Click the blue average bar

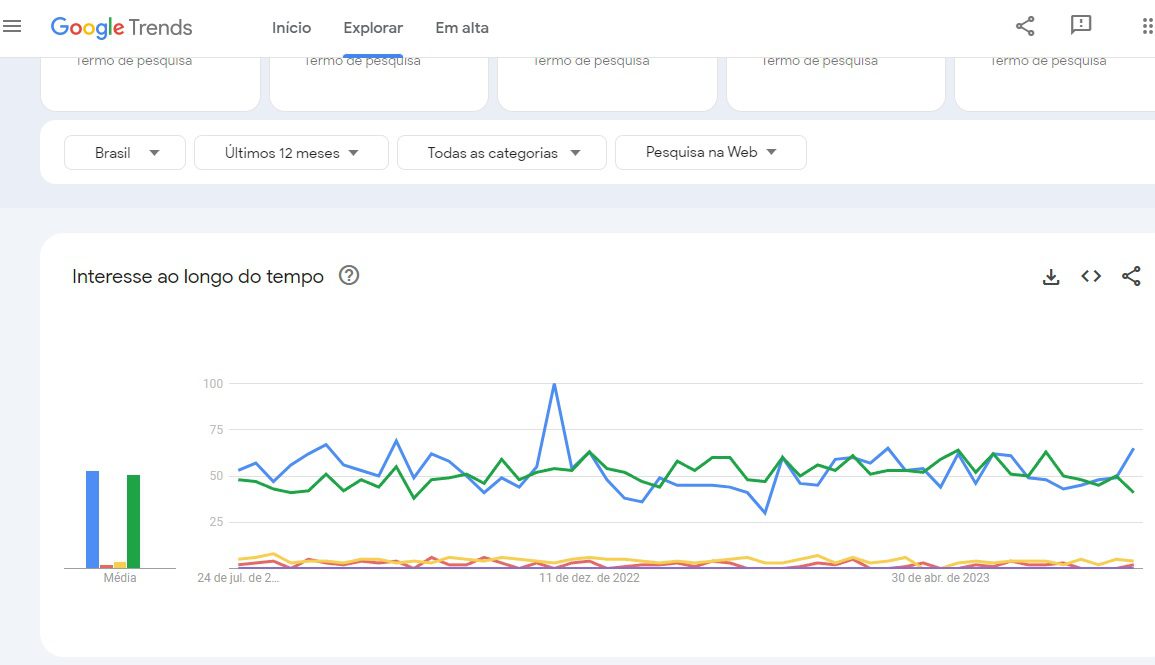[x=92, y=520]
